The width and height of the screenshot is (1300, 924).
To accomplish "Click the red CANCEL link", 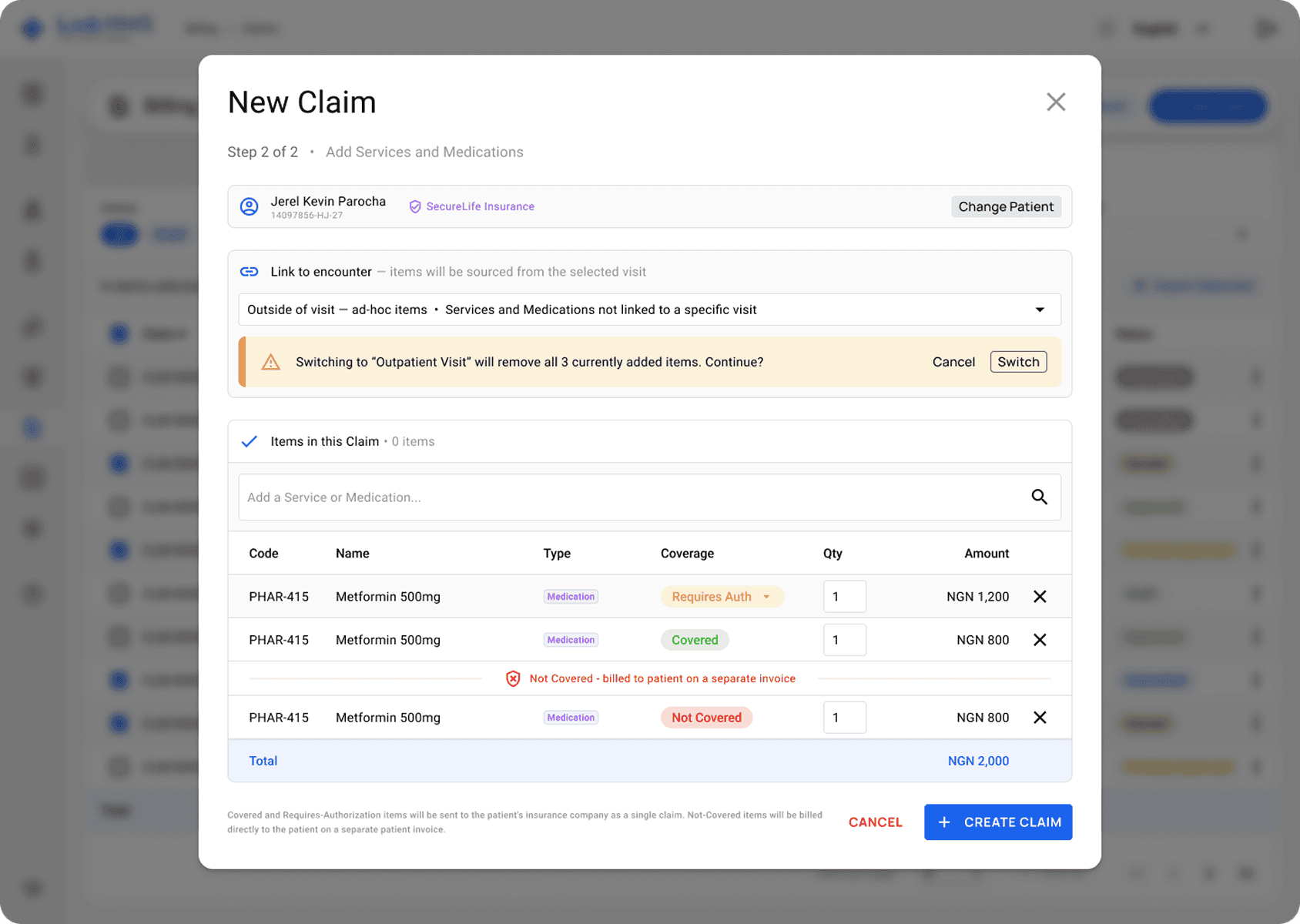I will coord(875,822).
